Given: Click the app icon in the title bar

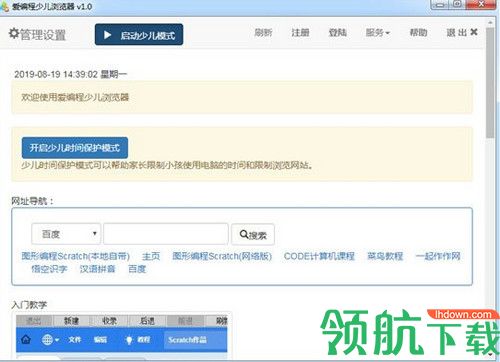Looking at the screenshot, I should point(5,6).
